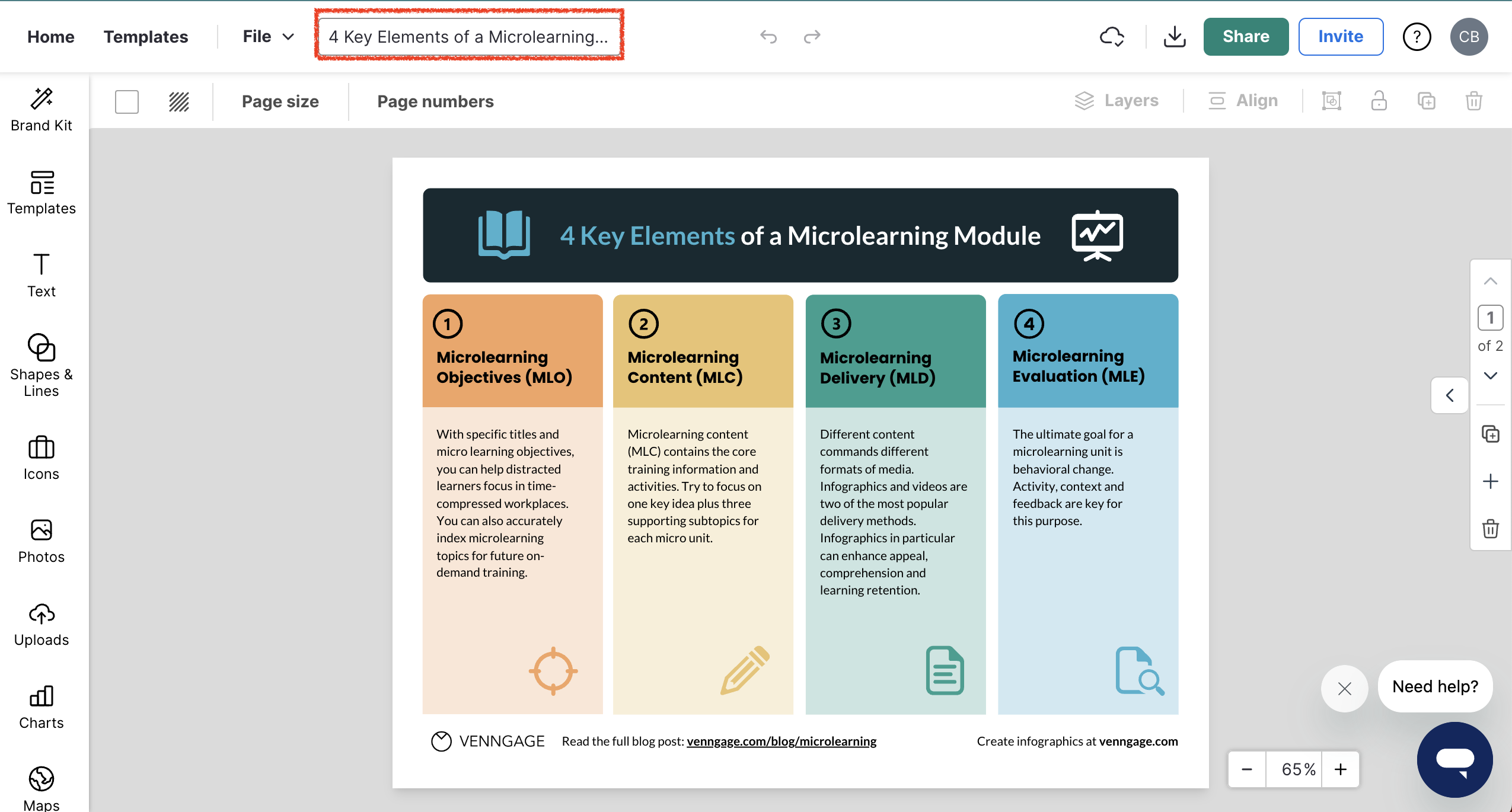Open the Icons panel in the sidebar
Screen dimensions: 1512x812
point(41,456)
